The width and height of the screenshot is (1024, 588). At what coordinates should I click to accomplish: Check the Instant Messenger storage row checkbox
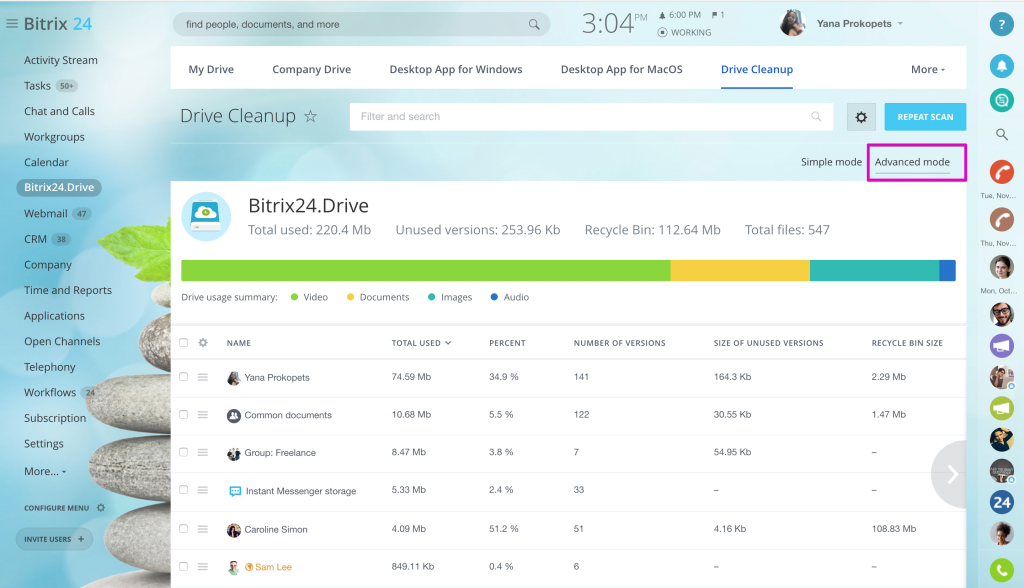coord(184,490)
